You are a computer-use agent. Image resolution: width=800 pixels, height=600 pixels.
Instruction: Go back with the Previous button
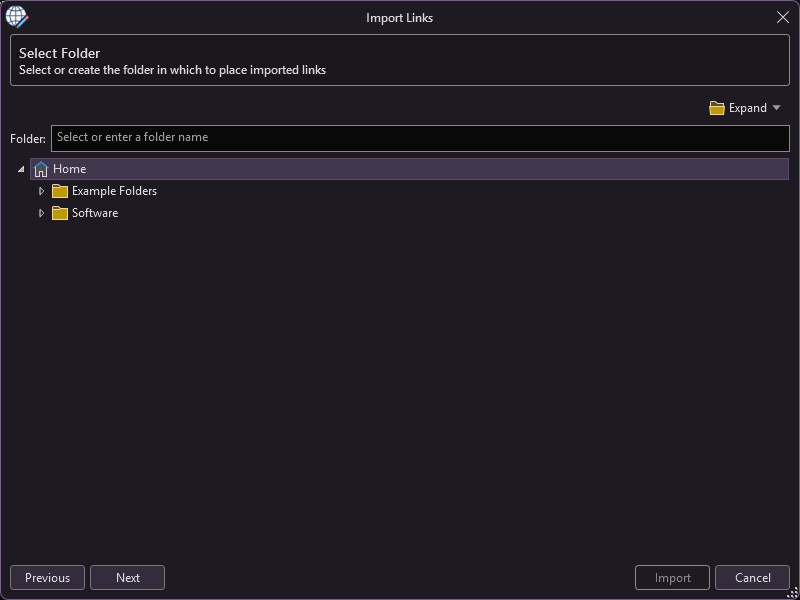47,578
